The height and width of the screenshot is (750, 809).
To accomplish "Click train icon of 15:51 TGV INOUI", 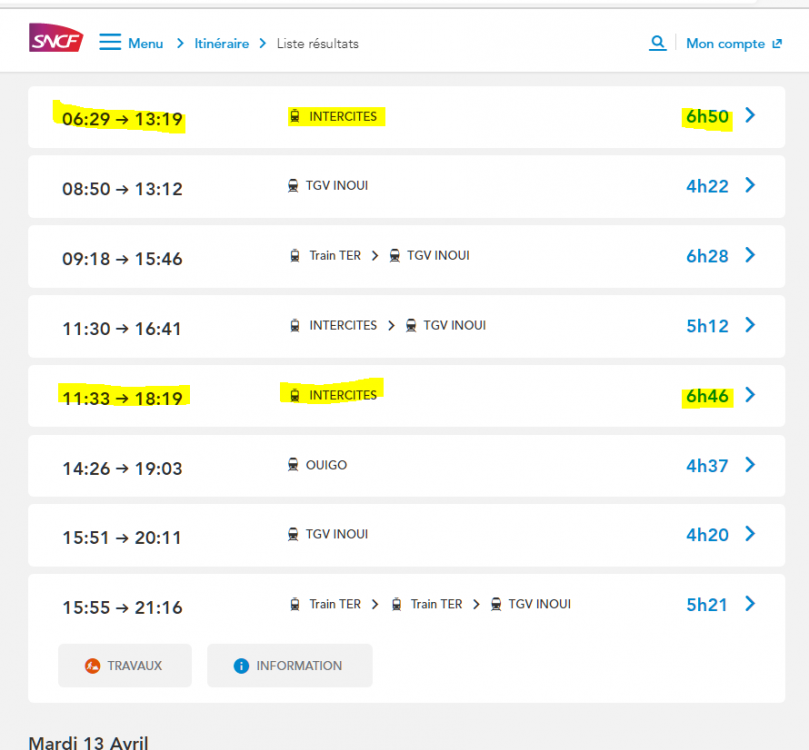I will [293, 535].
